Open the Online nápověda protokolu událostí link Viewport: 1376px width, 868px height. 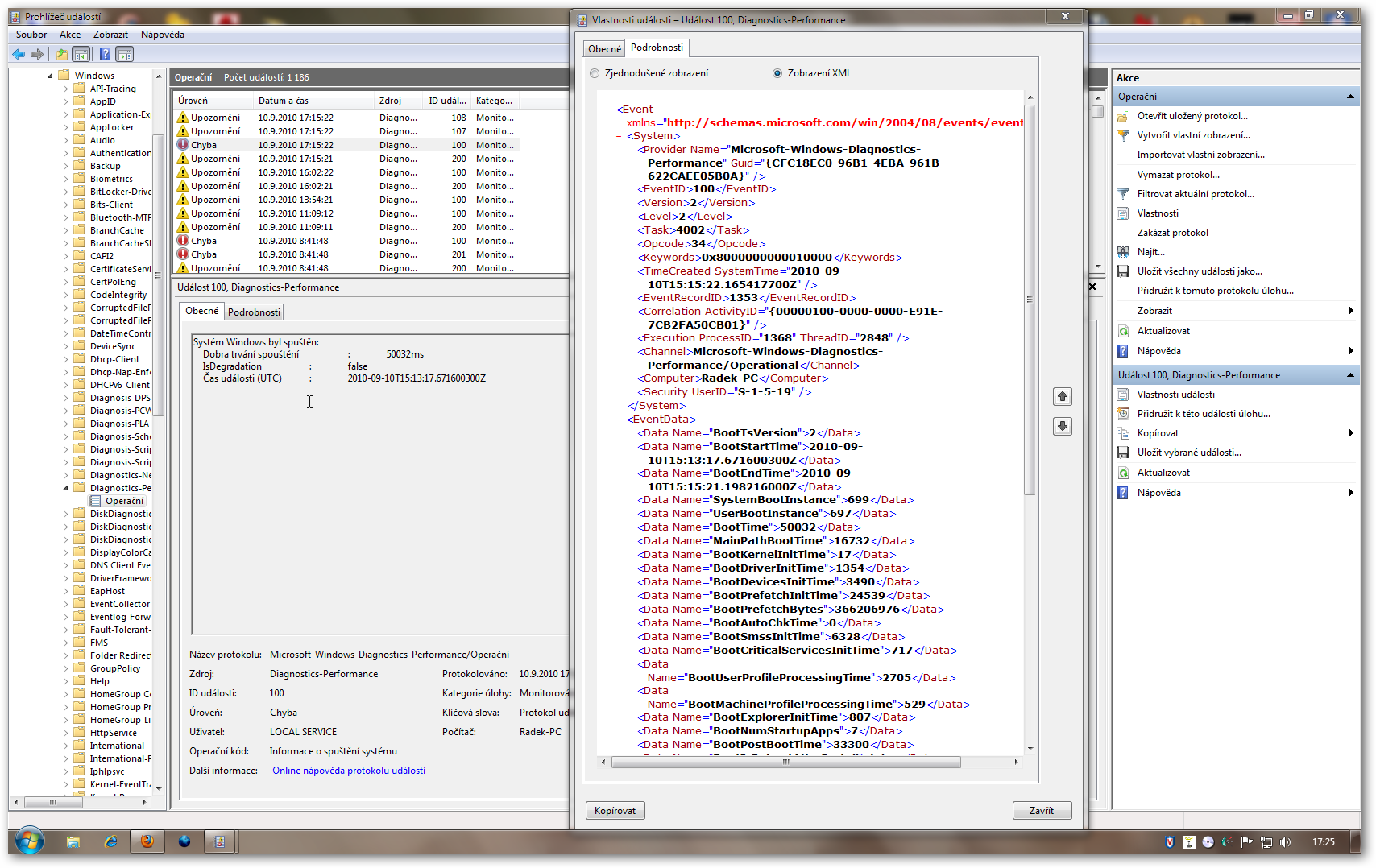click(348, 771)
